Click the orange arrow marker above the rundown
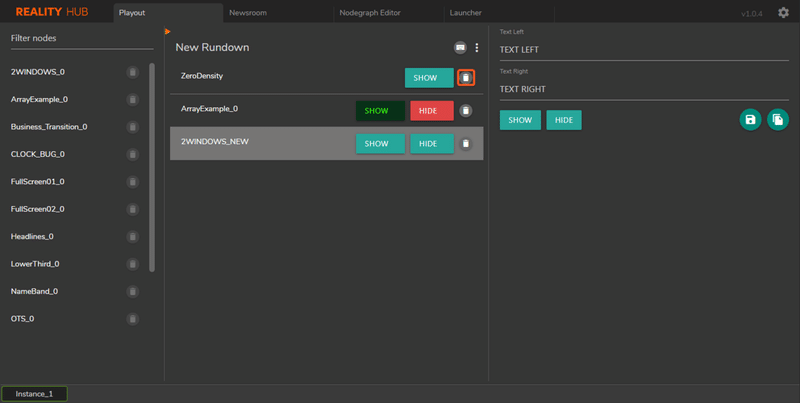This screenshot has width=800, height=403. pos(167,32)
